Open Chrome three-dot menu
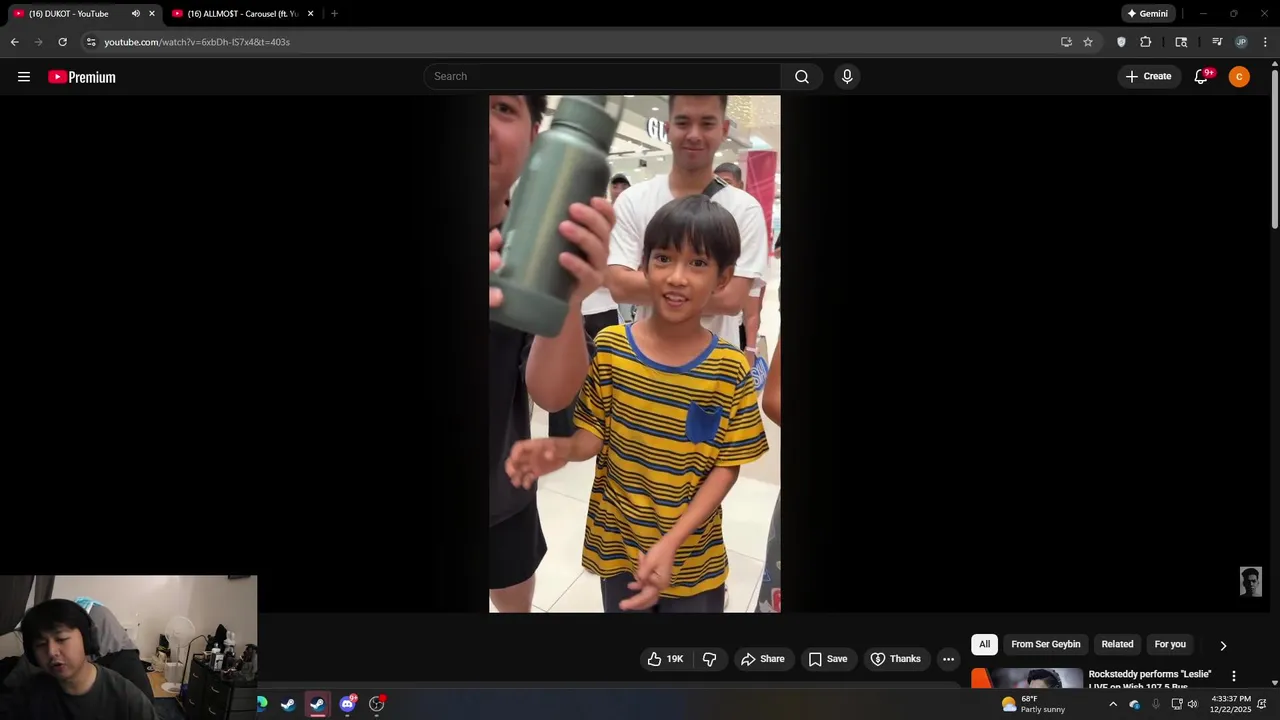Screen dimensions: 1280x720 pos(1265,42)
